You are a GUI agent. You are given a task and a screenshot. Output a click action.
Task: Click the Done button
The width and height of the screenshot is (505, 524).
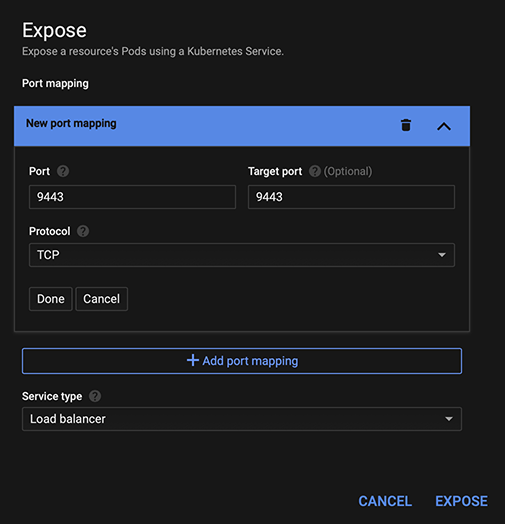(50, 299)
